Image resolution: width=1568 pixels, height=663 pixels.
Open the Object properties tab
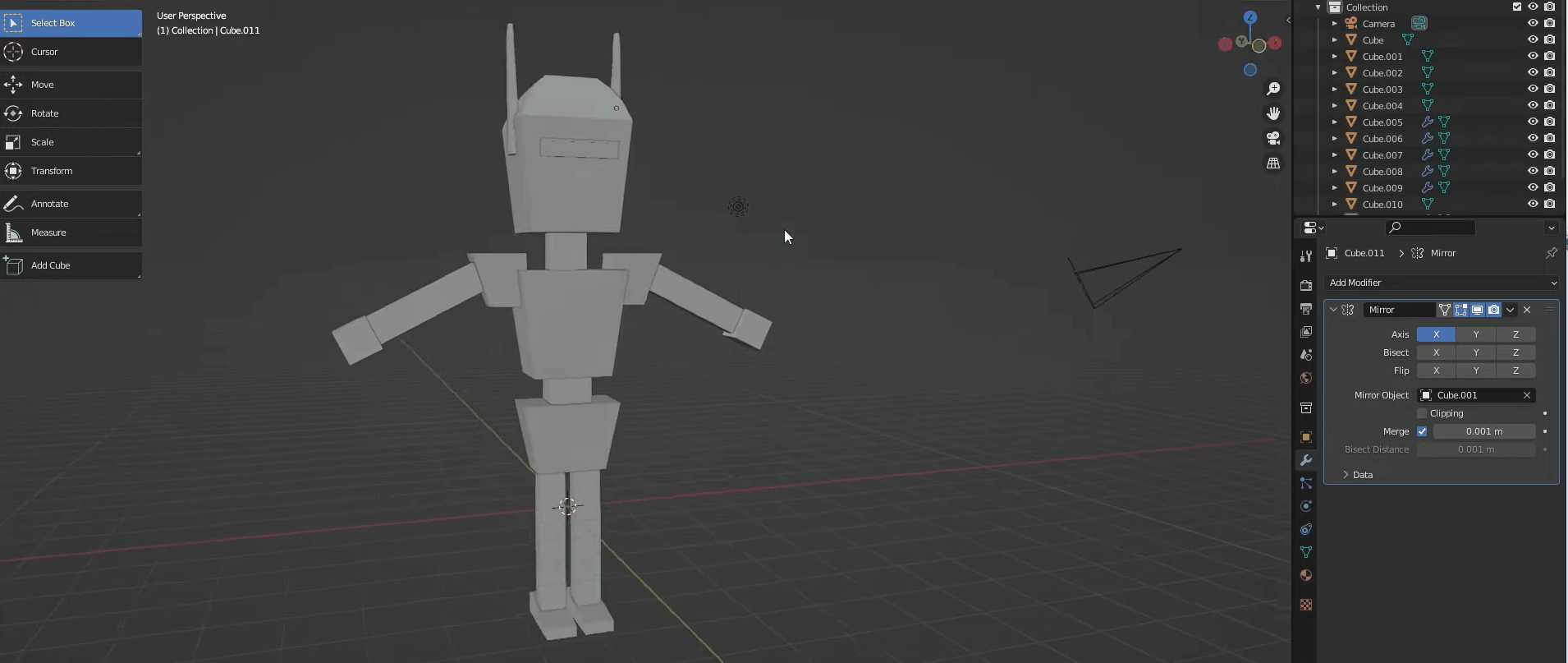click(x=1306, y=437)
